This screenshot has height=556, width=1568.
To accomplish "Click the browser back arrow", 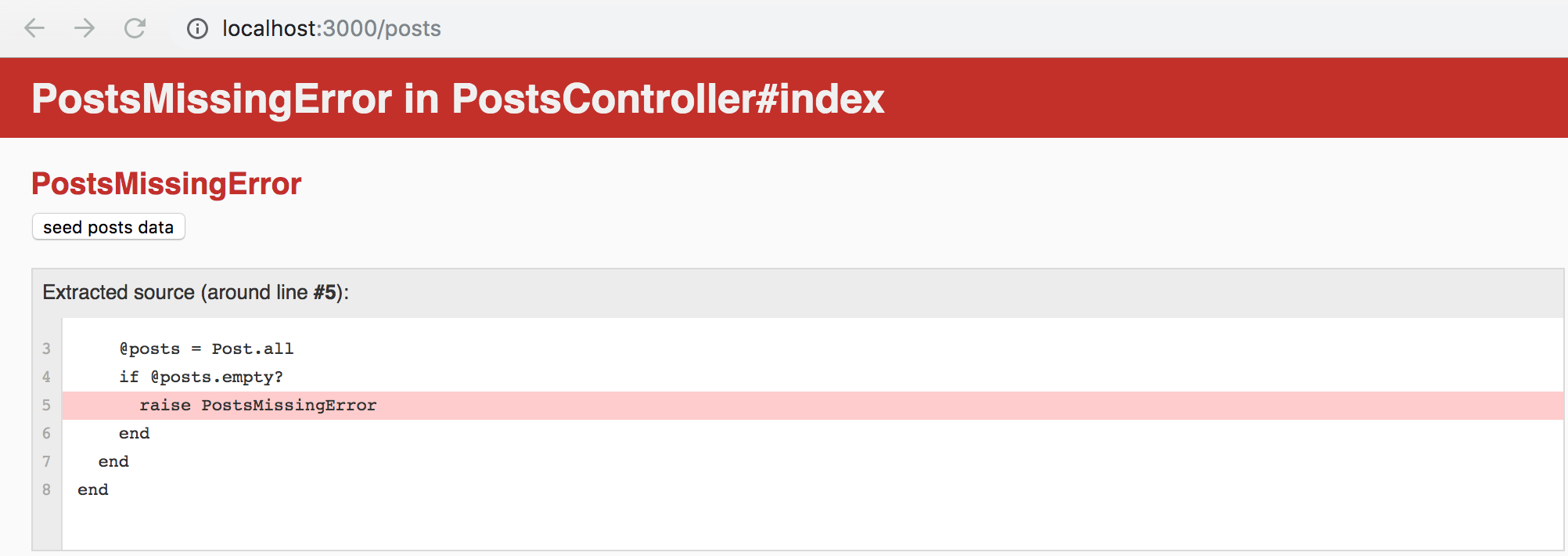I will click(34, 28).
